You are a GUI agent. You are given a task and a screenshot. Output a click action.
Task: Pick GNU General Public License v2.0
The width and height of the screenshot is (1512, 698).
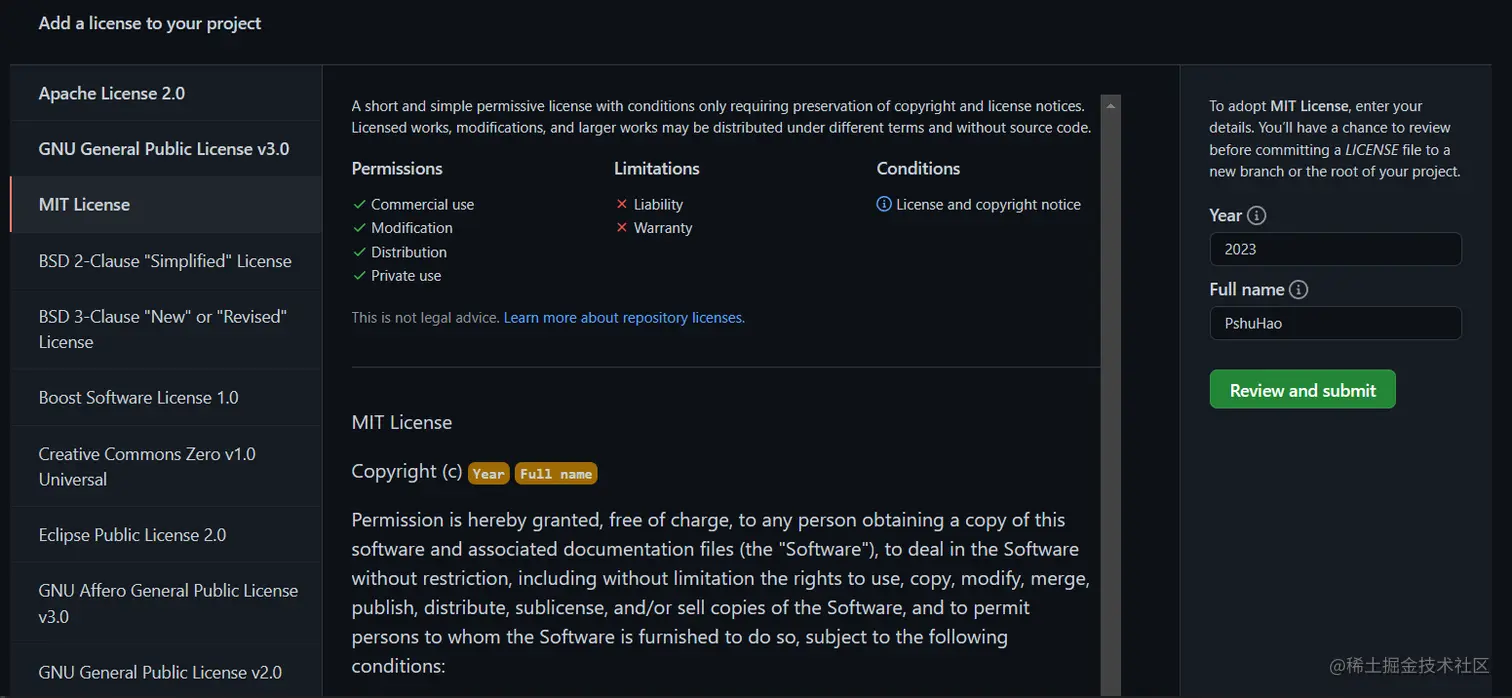(x=160, y=672)
